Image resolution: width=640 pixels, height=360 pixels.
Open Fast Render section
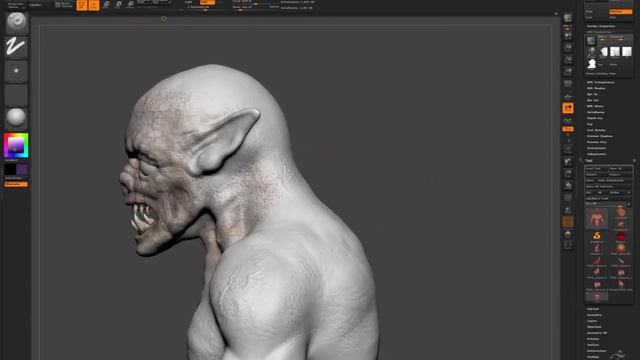coord(596,130)
